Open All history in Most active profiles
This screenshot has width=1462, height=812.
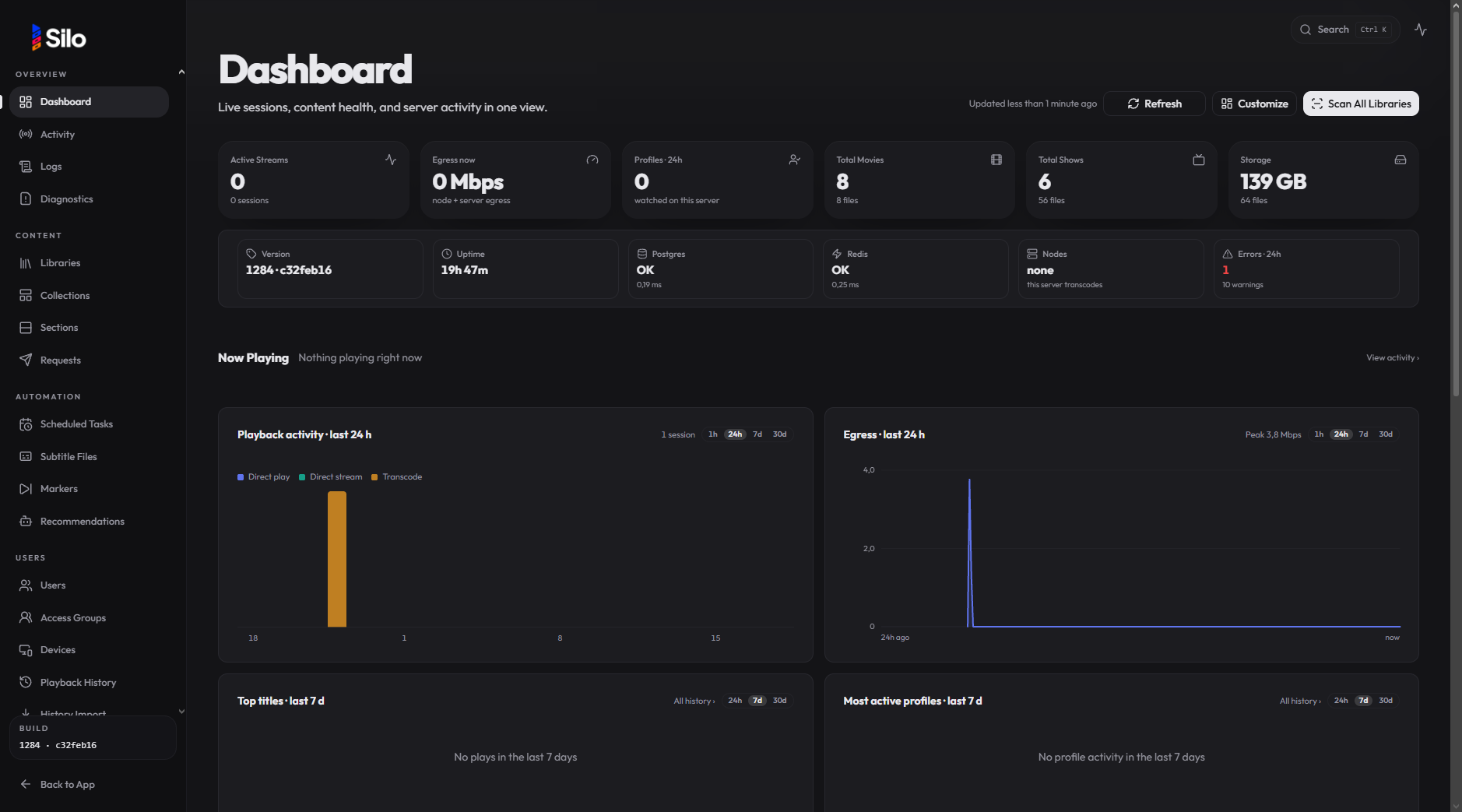click(x=1300, y=701)
